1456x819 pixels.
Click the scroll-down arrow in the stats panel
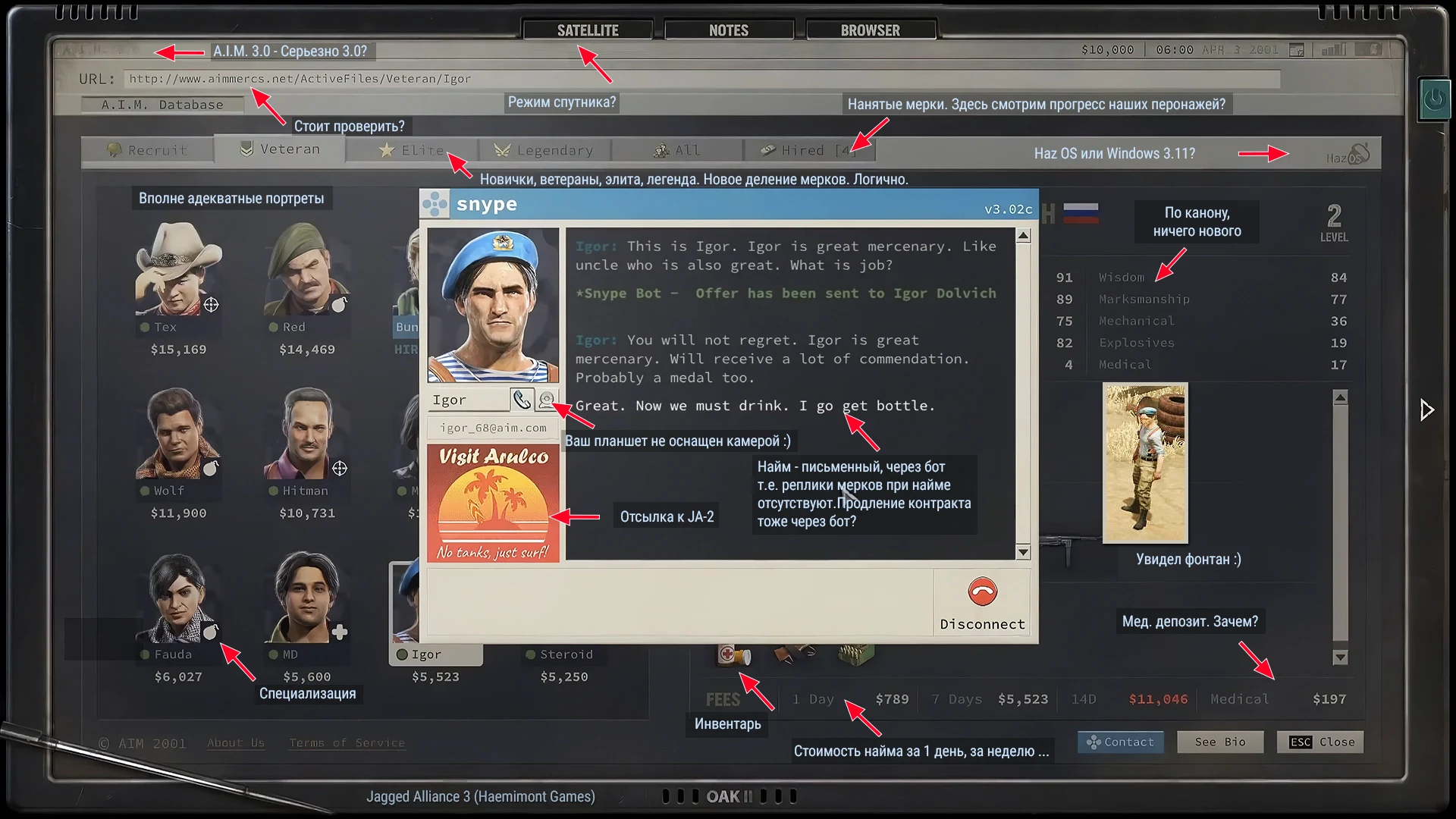[x=1340, y=657]
